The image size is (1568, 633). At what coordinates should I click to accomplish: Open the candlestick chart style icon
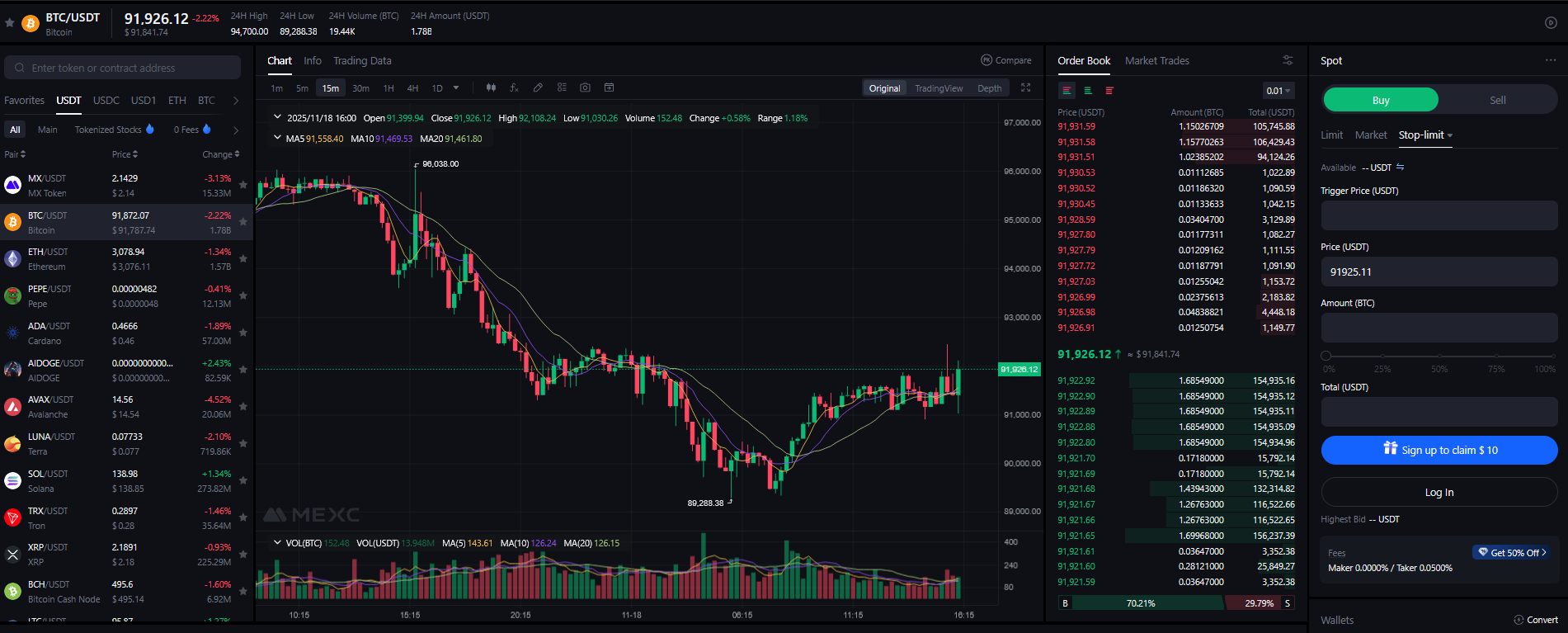[491, 87]
